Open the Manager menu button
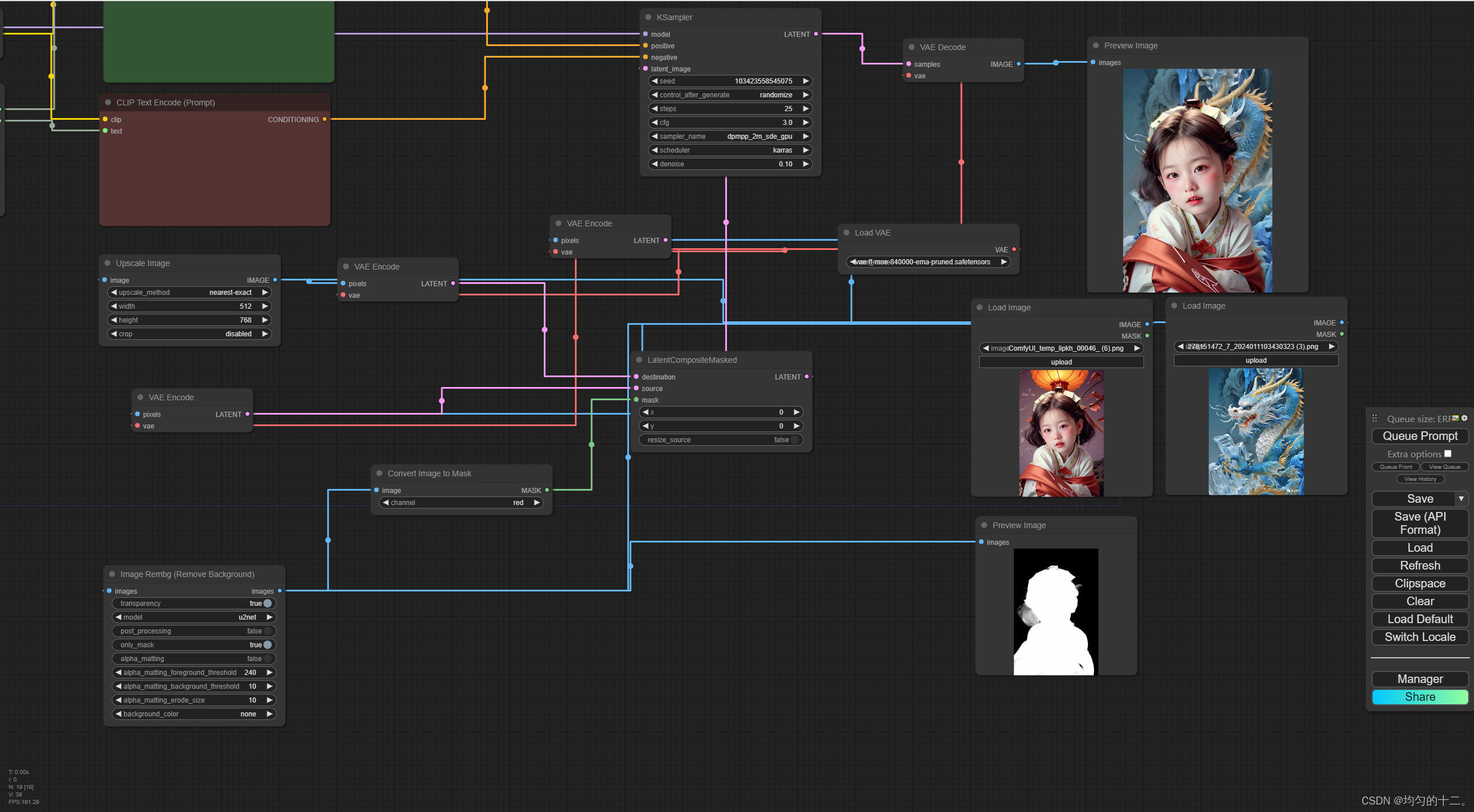This screenshot has height=812, width=1474. (1420, 679)
